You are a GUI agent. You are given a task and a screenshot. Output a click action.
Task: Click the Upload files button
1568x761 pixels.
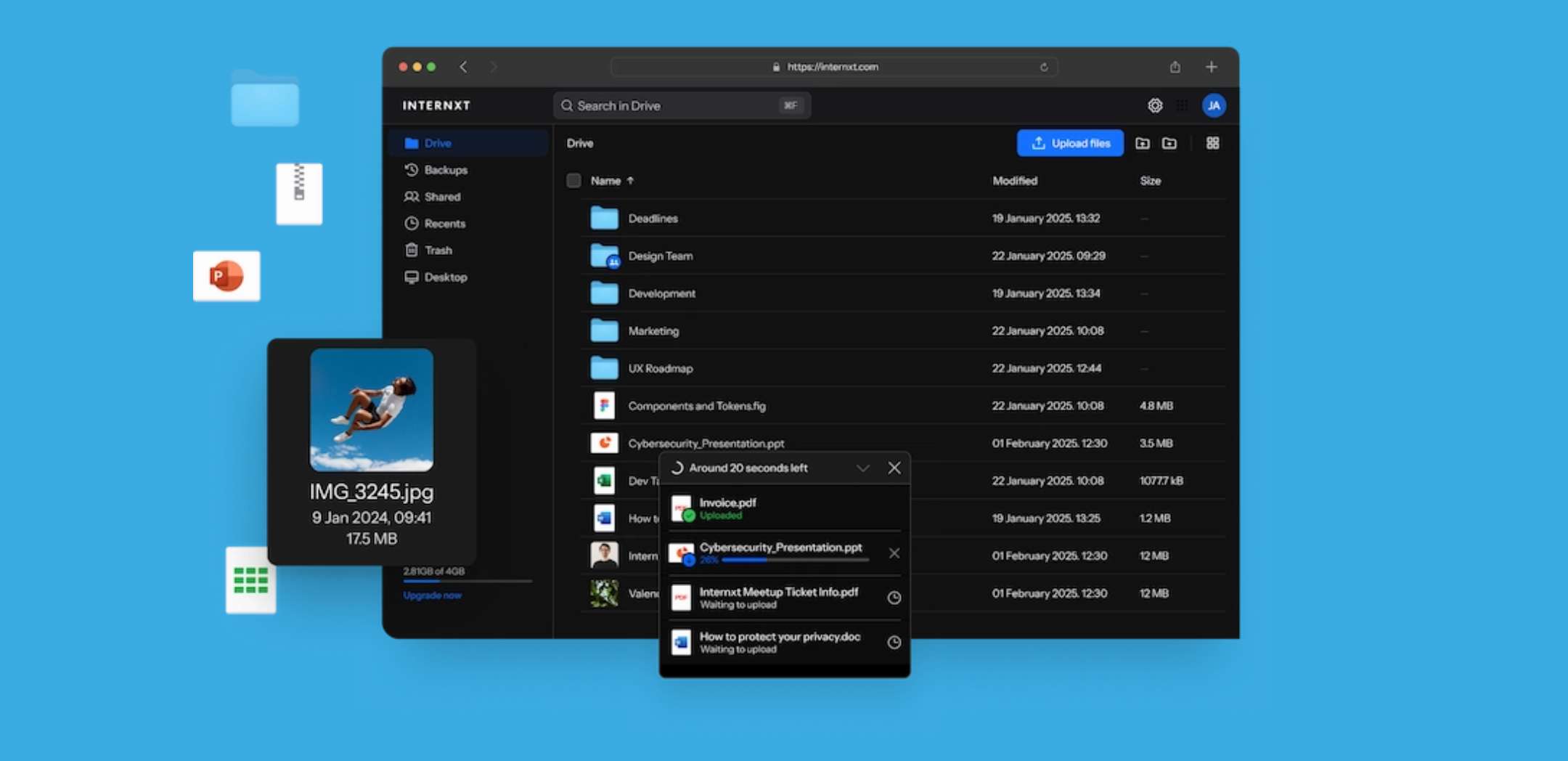point(1070,143)
